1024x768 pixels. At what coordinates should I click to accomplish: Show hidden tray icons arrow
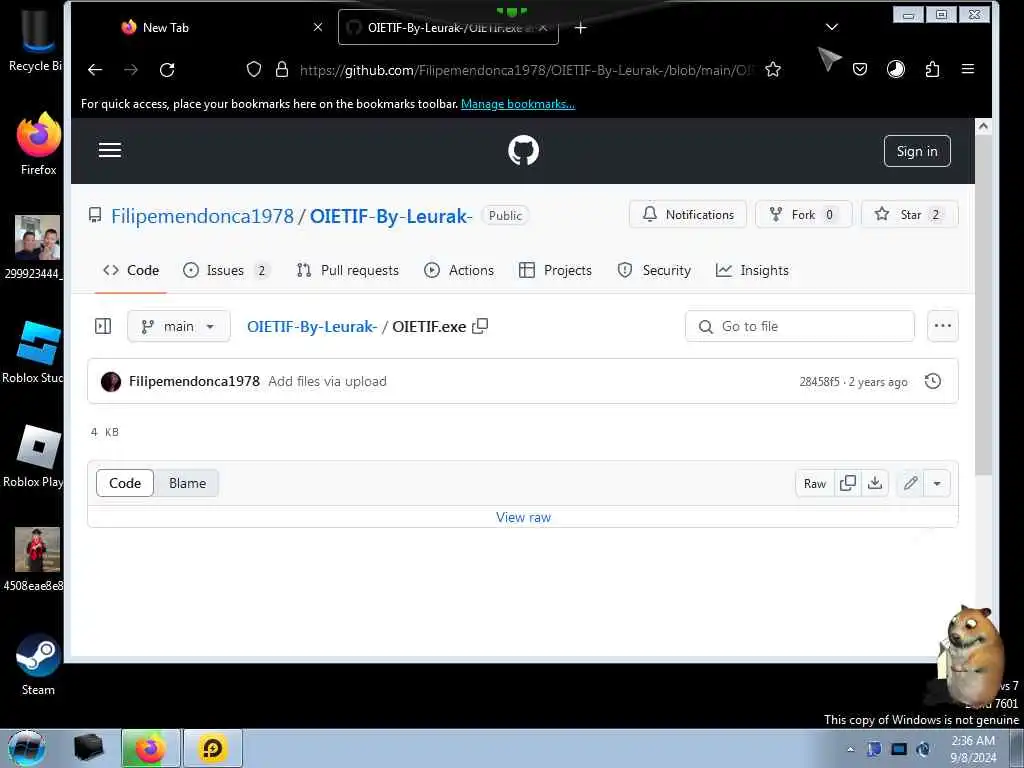point(850,749)
